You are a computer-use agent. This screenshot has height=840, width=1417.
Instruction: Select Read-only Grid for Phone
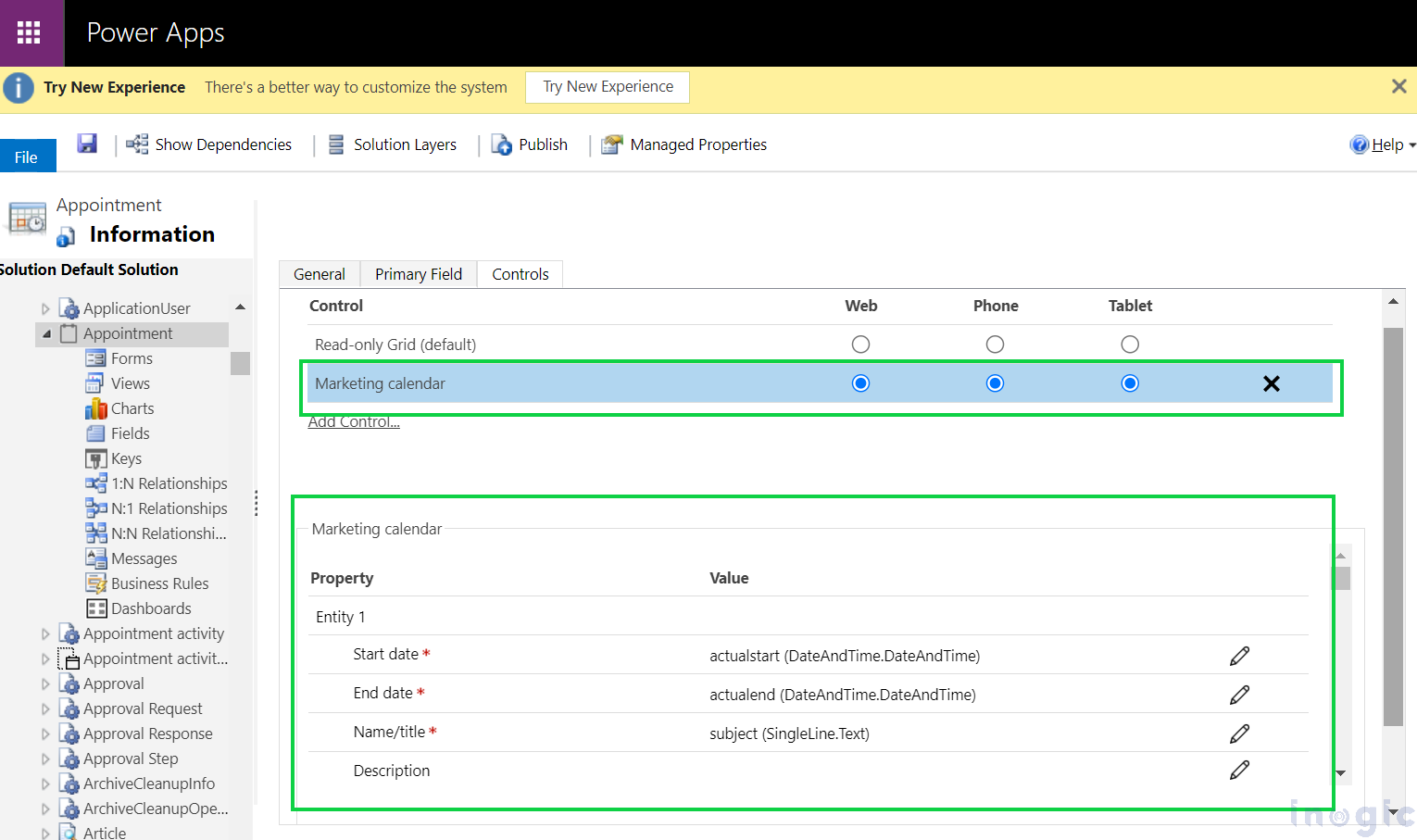pos(995,345)
